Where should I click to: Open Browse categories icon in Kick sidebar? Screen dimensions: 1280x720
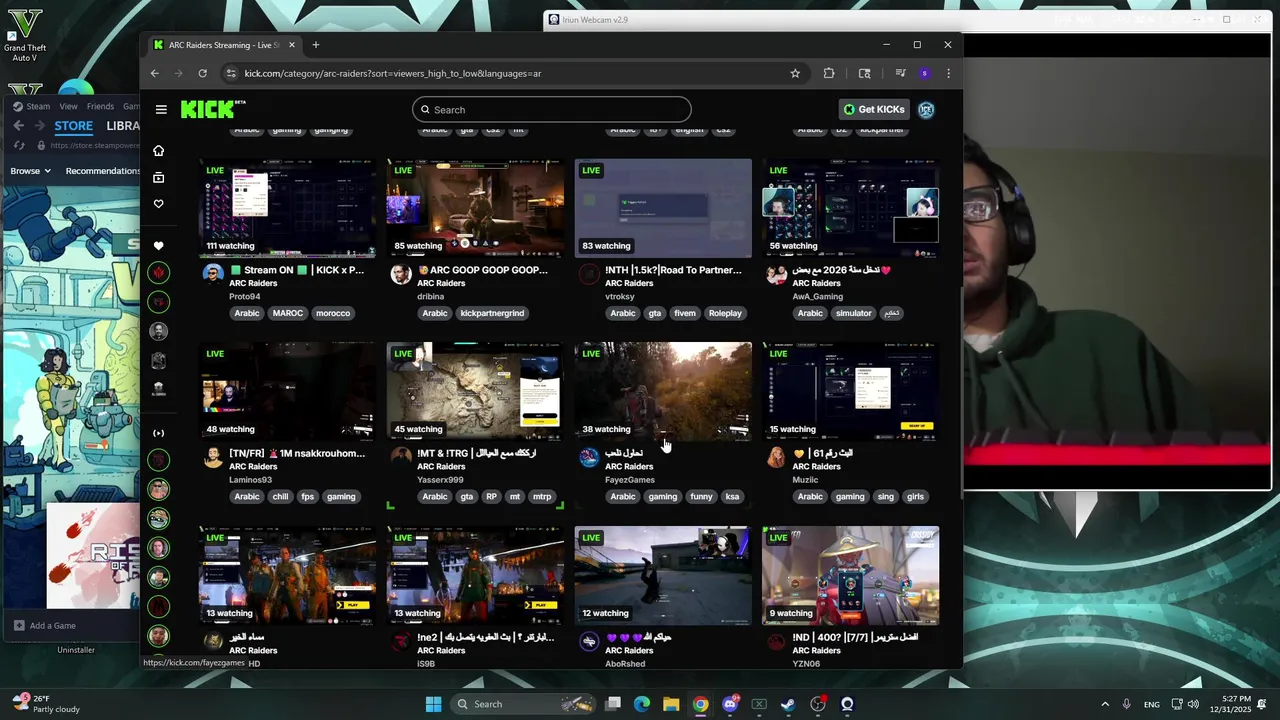coord(158,177)
